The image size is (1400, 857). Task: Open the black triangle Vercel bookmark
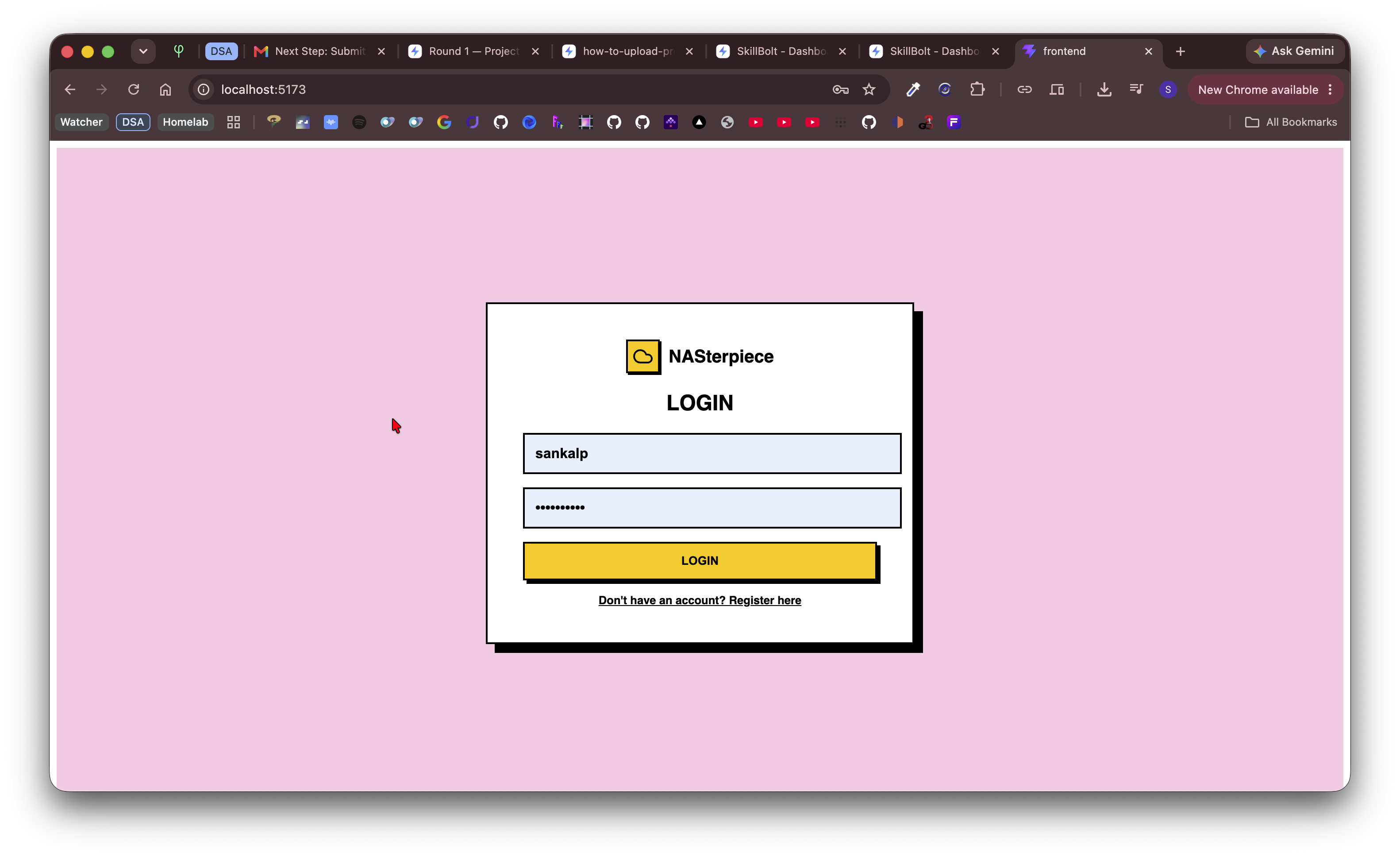tap(699, 122)
